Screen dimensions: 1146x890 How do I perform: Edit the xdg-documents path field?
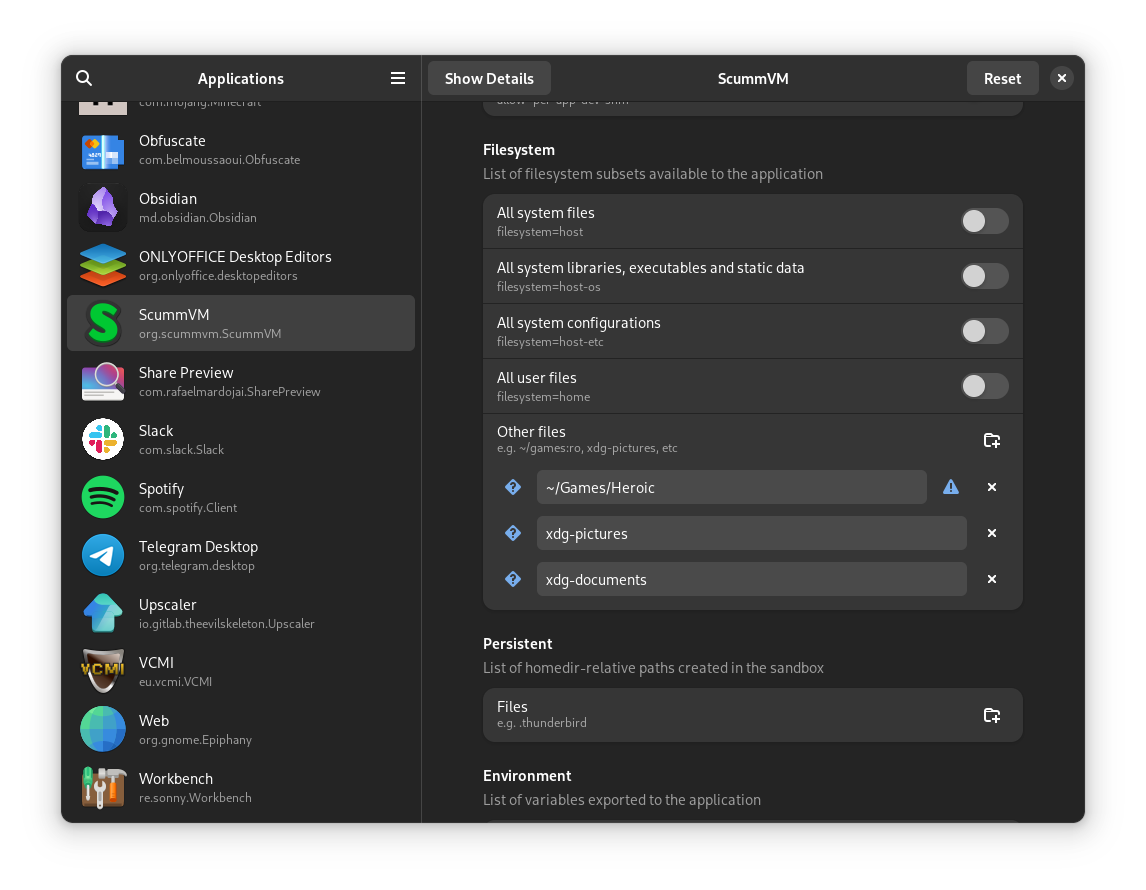click(751, 579)
